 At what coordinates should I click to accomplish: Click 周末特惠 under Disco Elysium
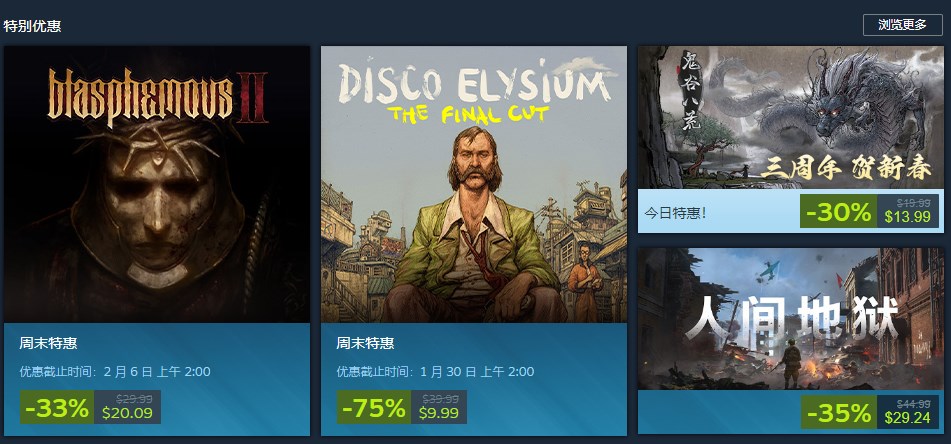coord(365,343)
